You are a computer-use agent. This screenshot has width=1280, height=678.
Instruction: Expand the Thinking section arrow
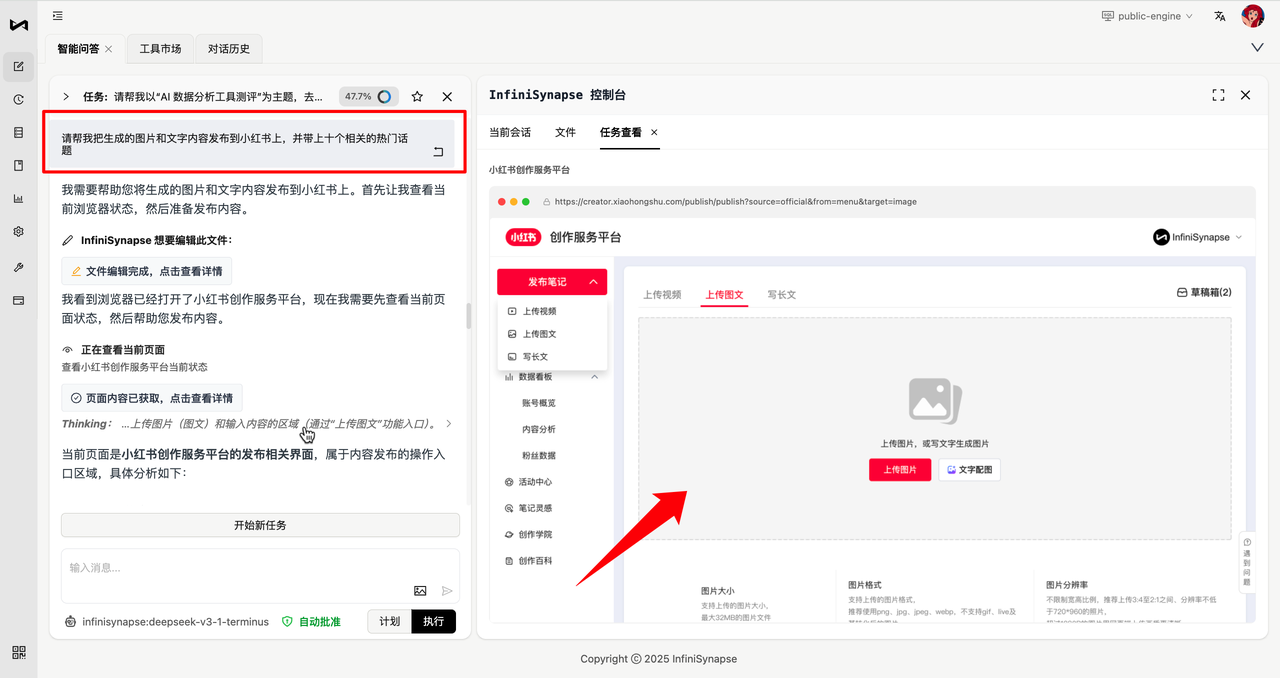click(448, 423)
